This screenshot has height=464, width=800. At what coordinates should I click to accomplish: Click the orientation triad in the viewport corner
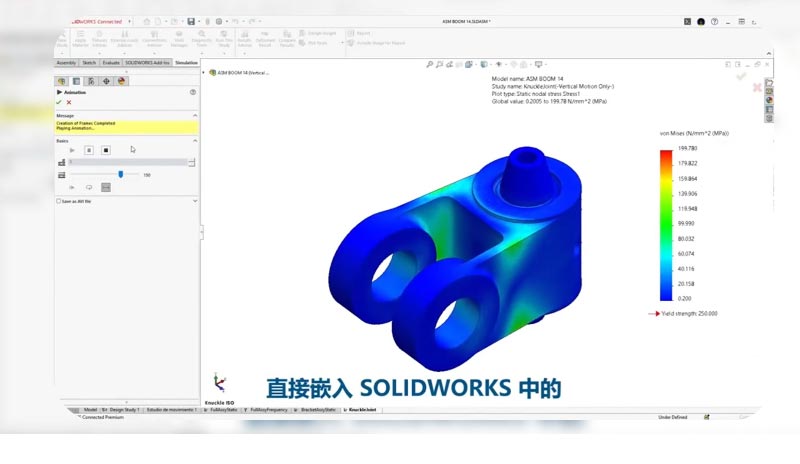219,383
